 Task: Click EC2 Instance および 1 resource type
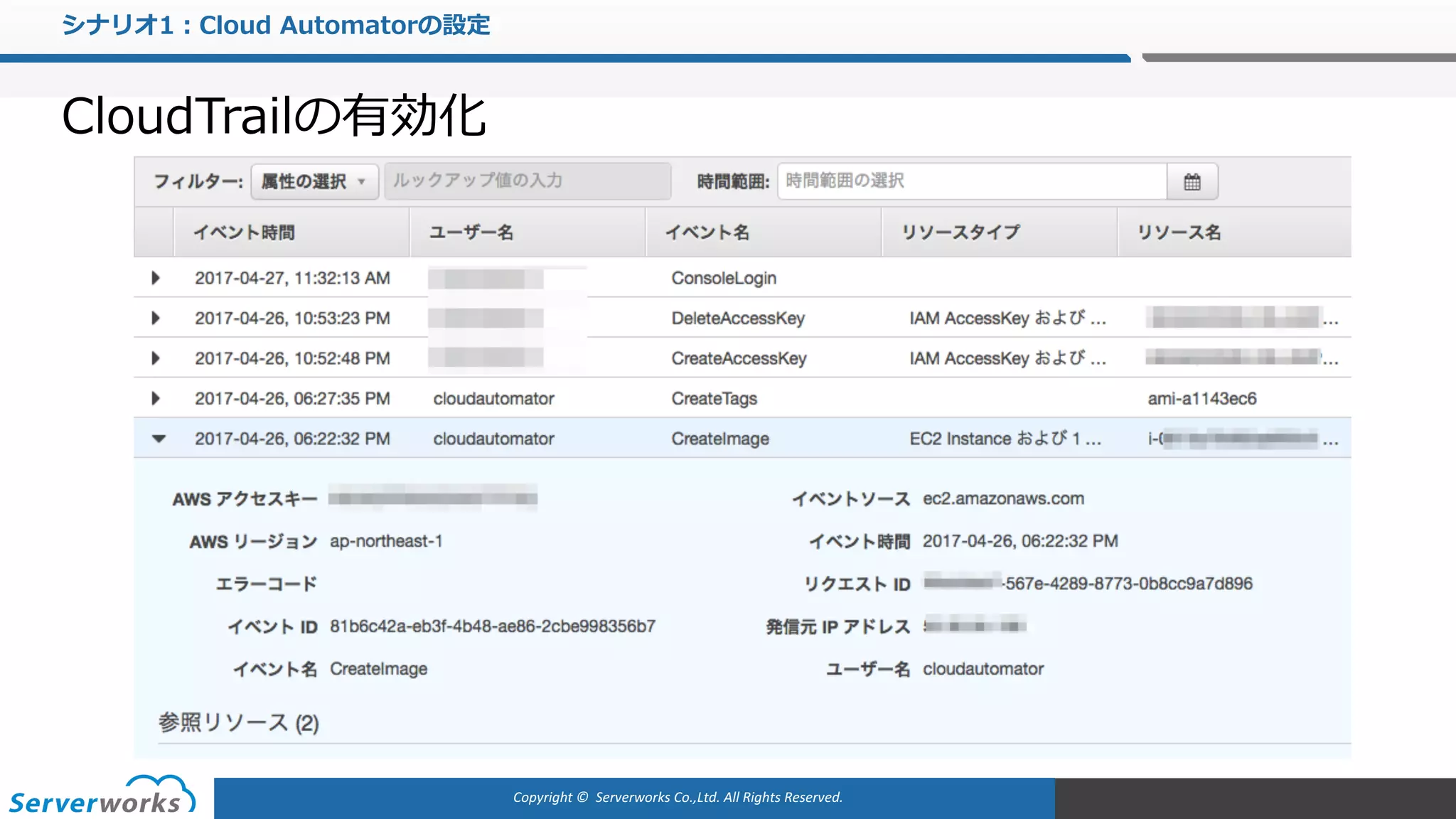(x=1005, y=439)
